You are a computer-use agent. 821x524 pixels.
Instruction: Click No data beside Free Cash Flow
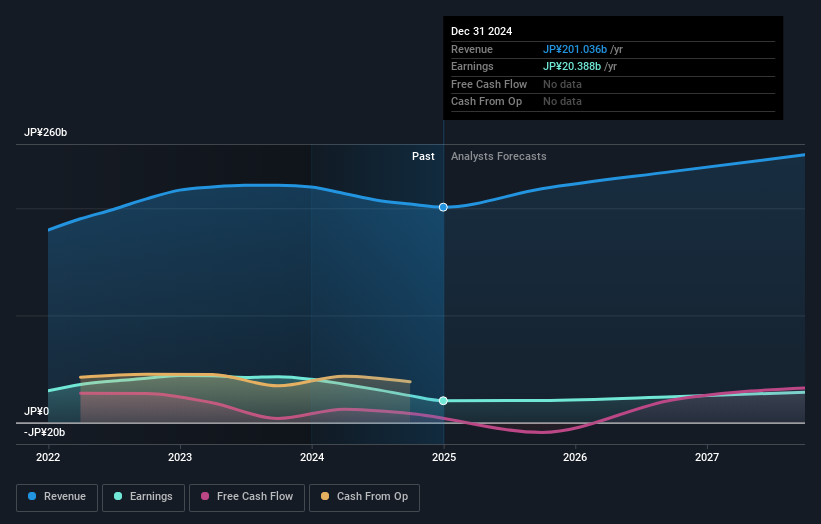[x=562, y=84]
